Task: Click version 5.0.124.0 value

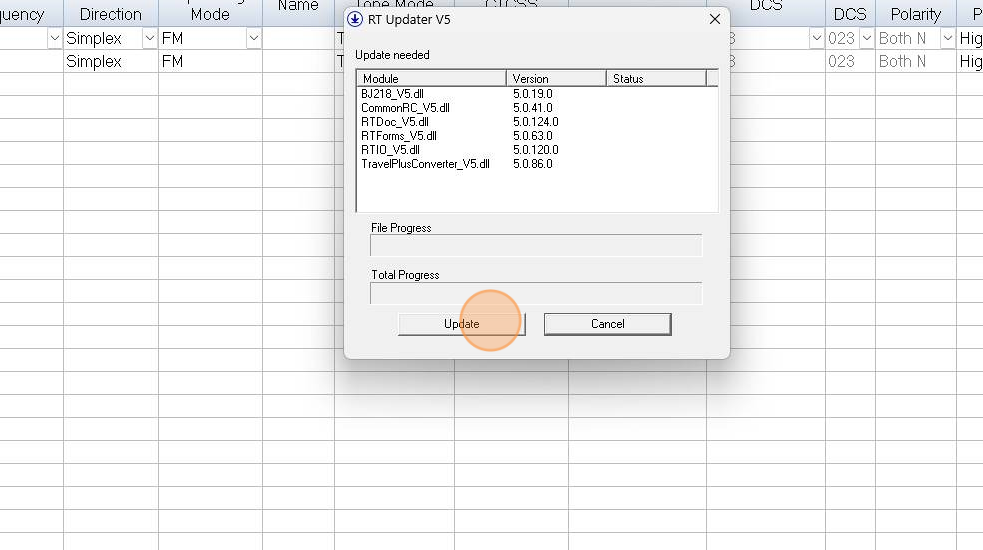Action: (x=535, y=122)
